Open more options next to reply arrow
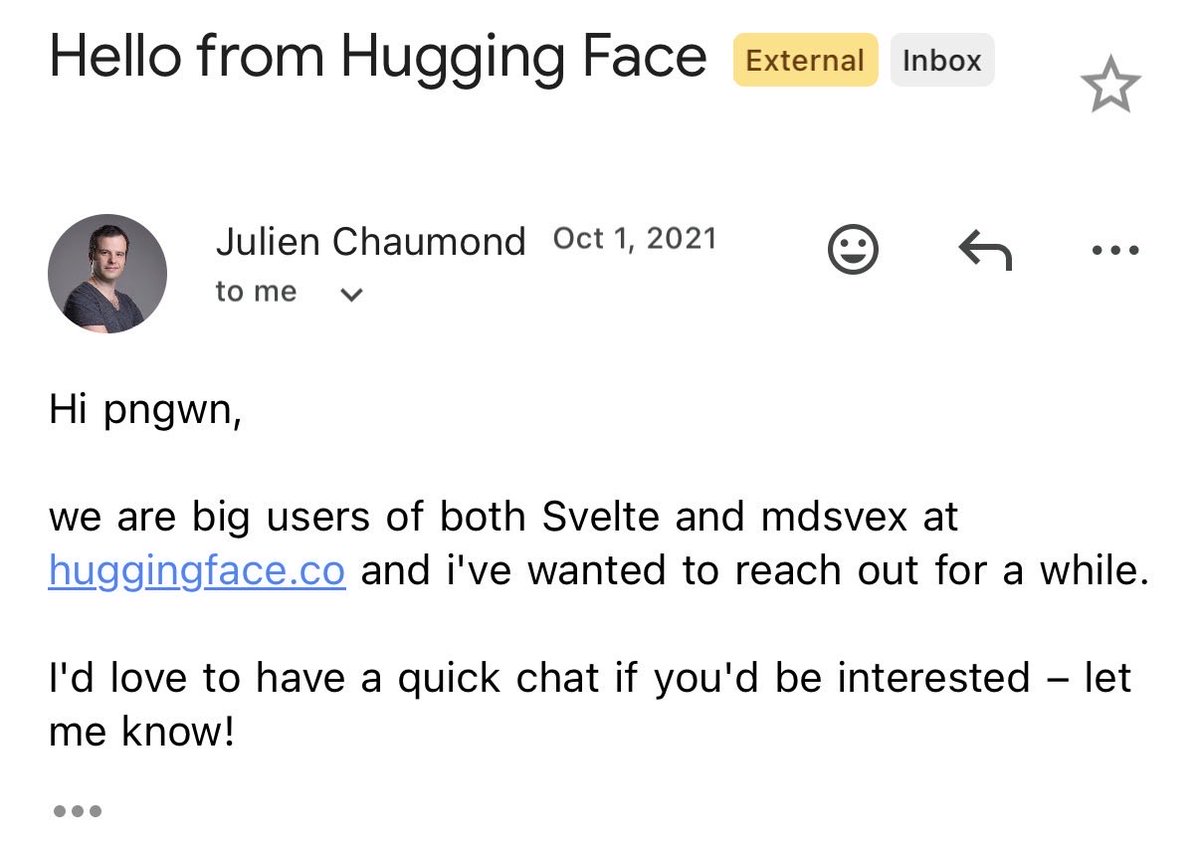Image resolution: width=1200 pixels, height=860 pixels. [x=1114, y=250]
